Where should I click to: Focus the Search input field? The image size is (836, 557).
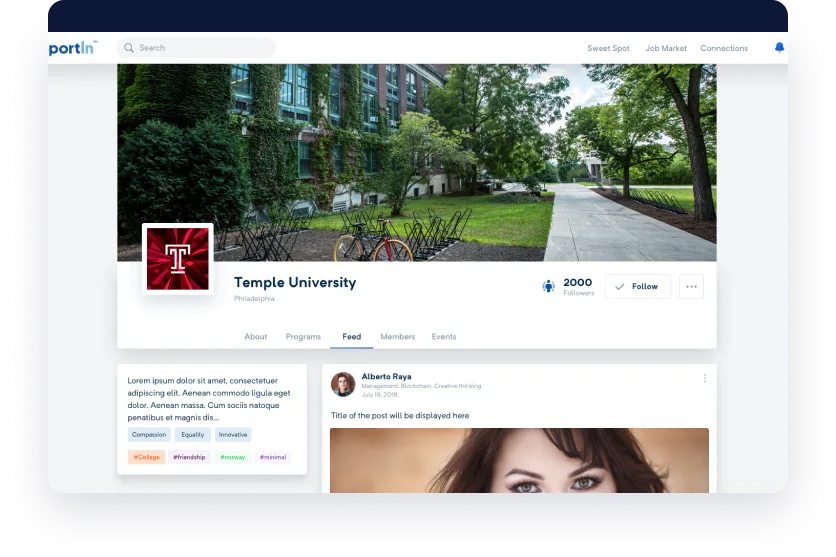click(196, 48)
